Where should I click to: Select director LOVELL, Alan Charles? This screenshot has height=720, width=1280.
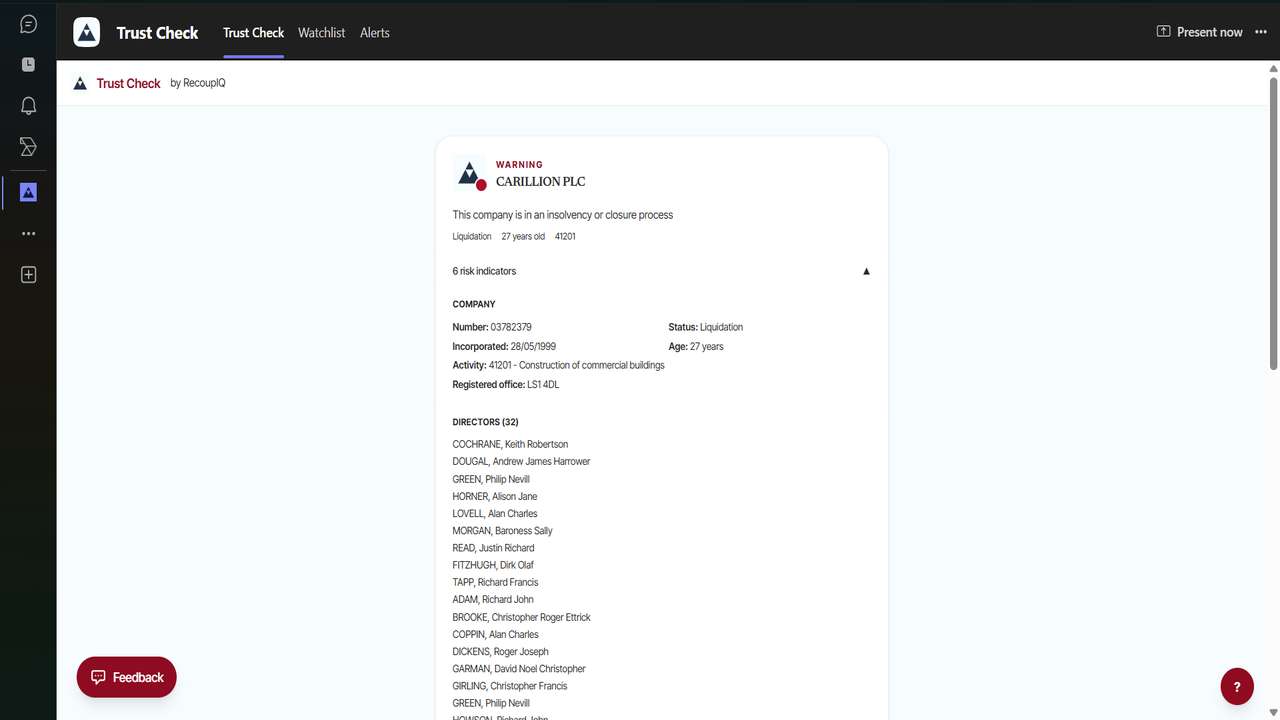click(495, 514)
